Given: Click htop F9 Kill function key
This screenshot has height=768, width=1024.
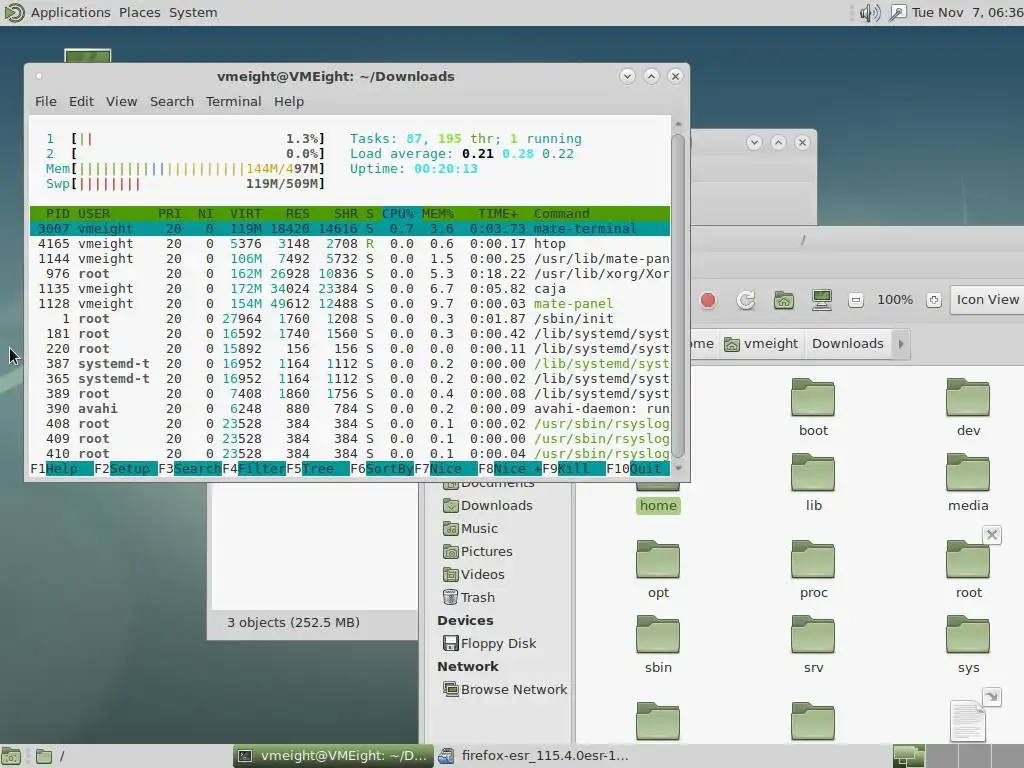Looking at the screenshot, I should tap(574, 469).
